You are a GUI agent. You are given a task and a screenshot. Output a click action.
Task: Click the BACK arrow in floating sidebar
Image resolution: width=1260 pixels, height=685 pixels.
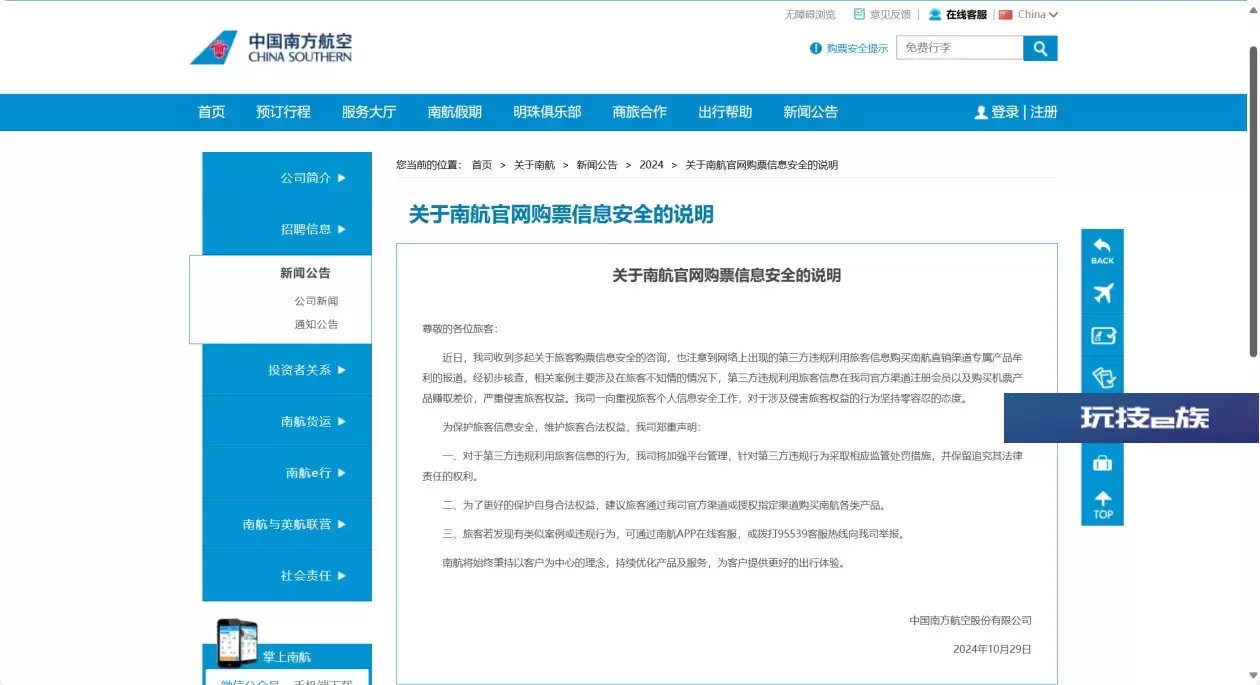tap(1102, 250)
